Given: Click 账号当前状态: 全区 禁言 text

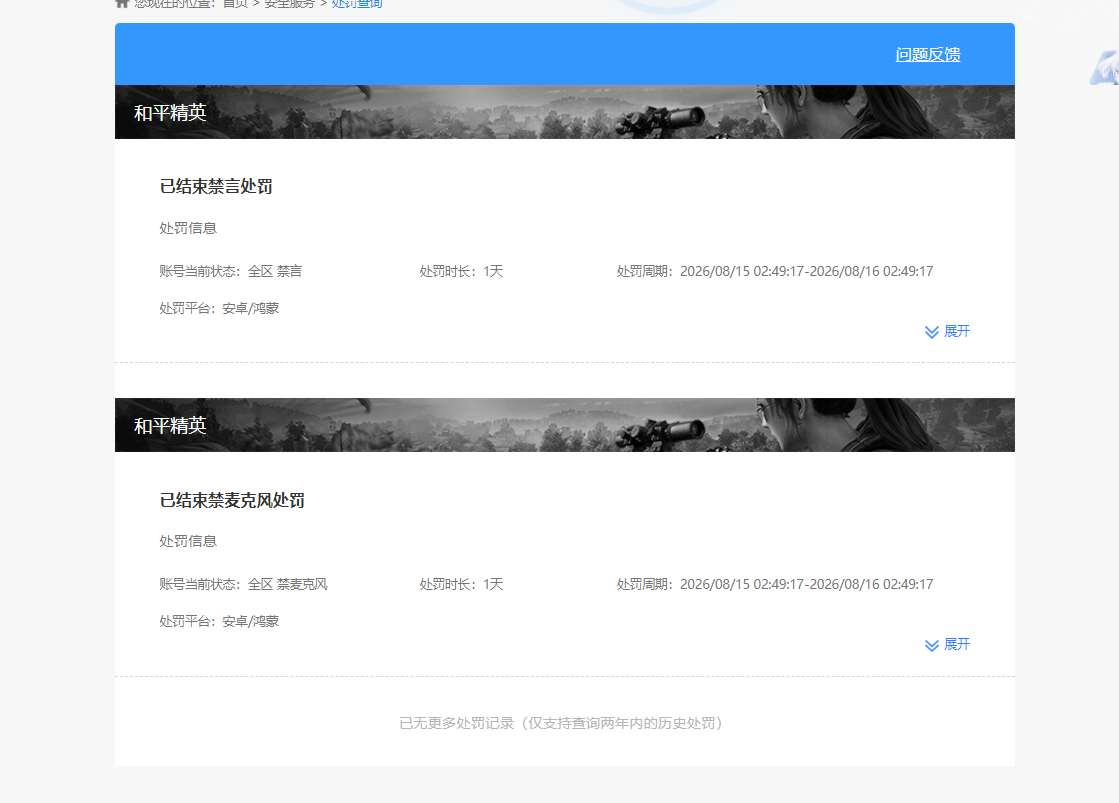Looking at the screenshot, I should pos(231,271).
